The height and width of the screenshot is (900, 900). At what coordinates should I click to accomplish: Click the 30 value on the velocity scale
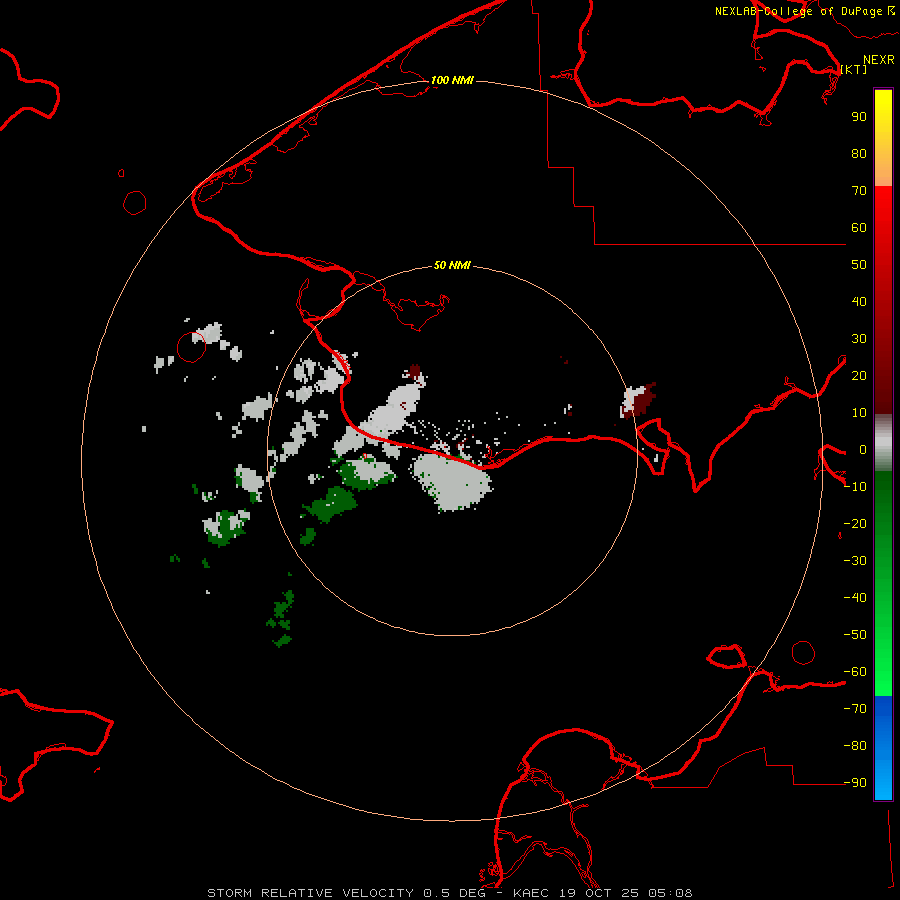[859, 339]
